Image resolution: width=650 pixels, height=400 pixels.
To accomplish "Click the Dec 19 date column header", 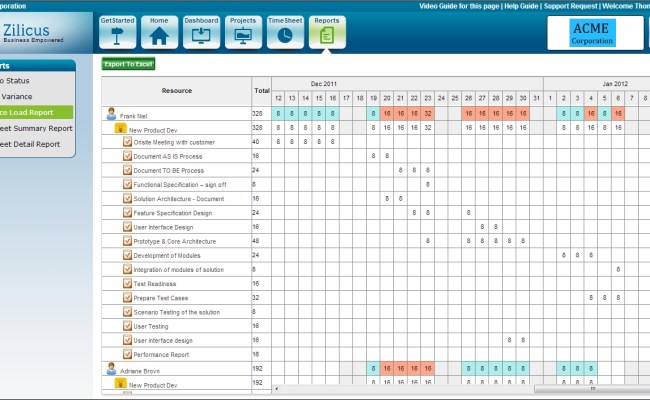I will point(374,98).
